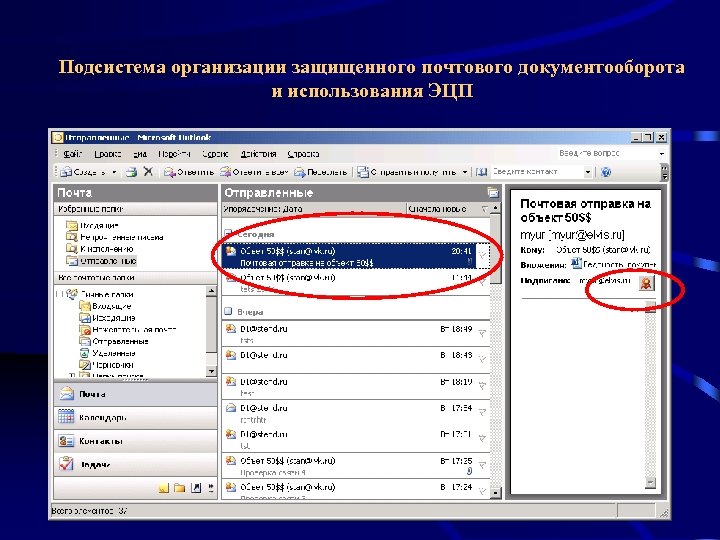Image resolution: width=720 pixels, height=540 pixels.
Task: Toggle the flag on the 17:35 message
Action: tap(482, 465)
